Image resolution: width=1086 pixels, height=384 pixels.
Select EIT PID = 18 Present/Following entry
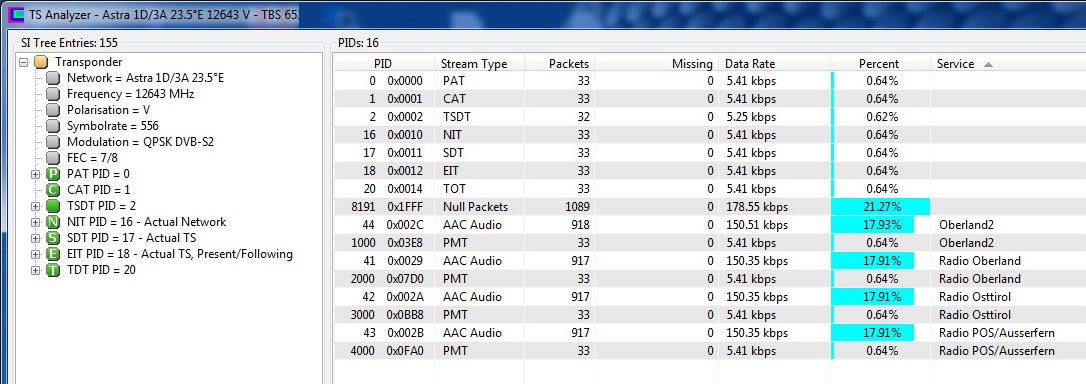(x=179, y=254)
